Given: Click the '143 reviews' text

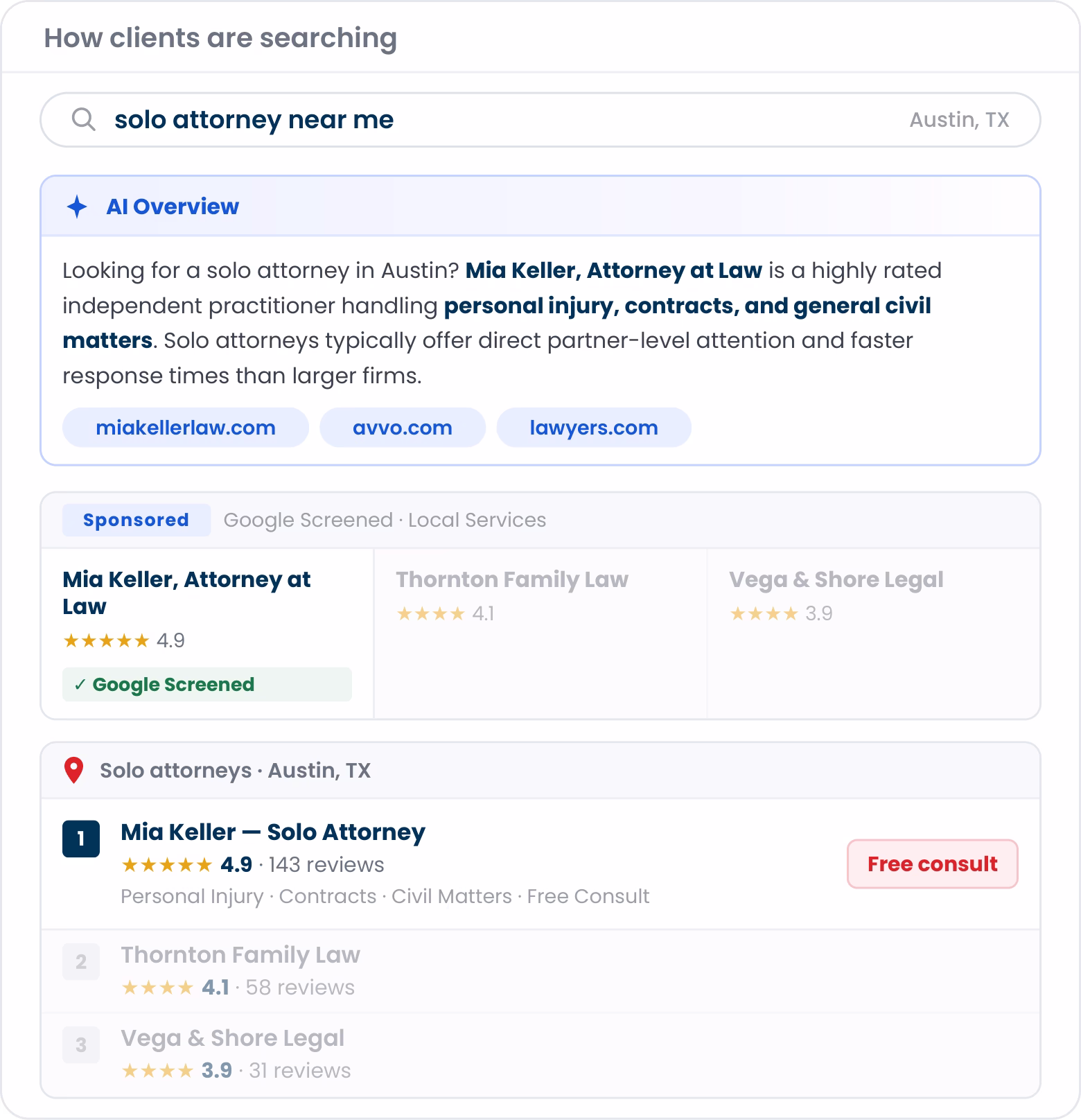Looking at the screenshot, I should 326,864.
